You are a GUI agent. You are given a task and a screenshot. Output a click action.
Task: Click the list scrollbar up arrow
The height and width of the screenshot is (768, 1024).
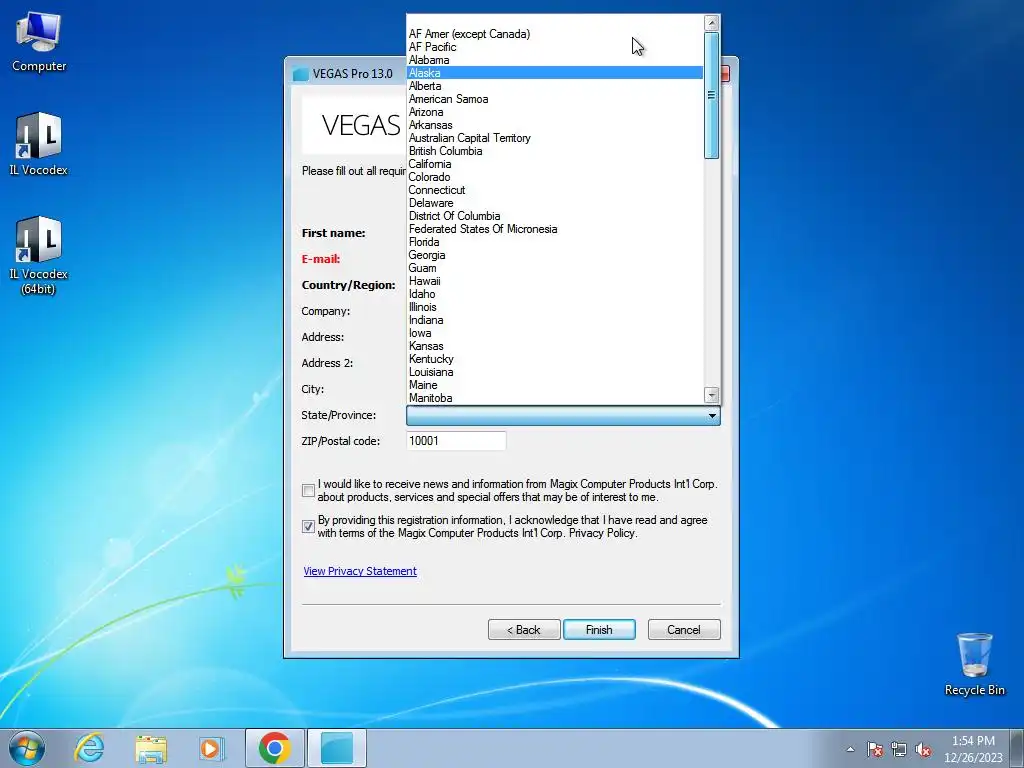(x=712, y=24)
